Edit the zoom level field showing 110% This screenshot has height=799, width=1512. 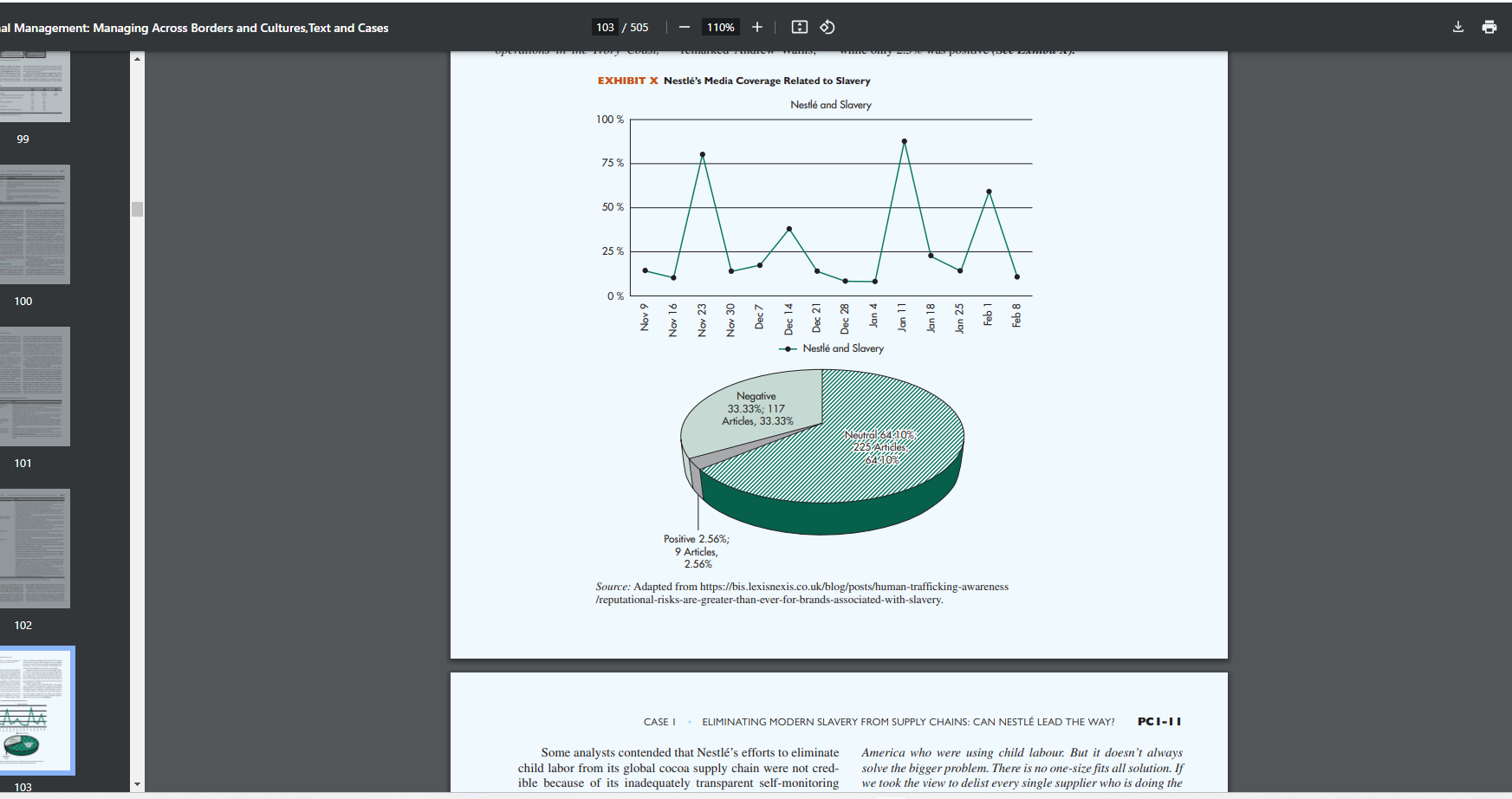tap(720, 27)
